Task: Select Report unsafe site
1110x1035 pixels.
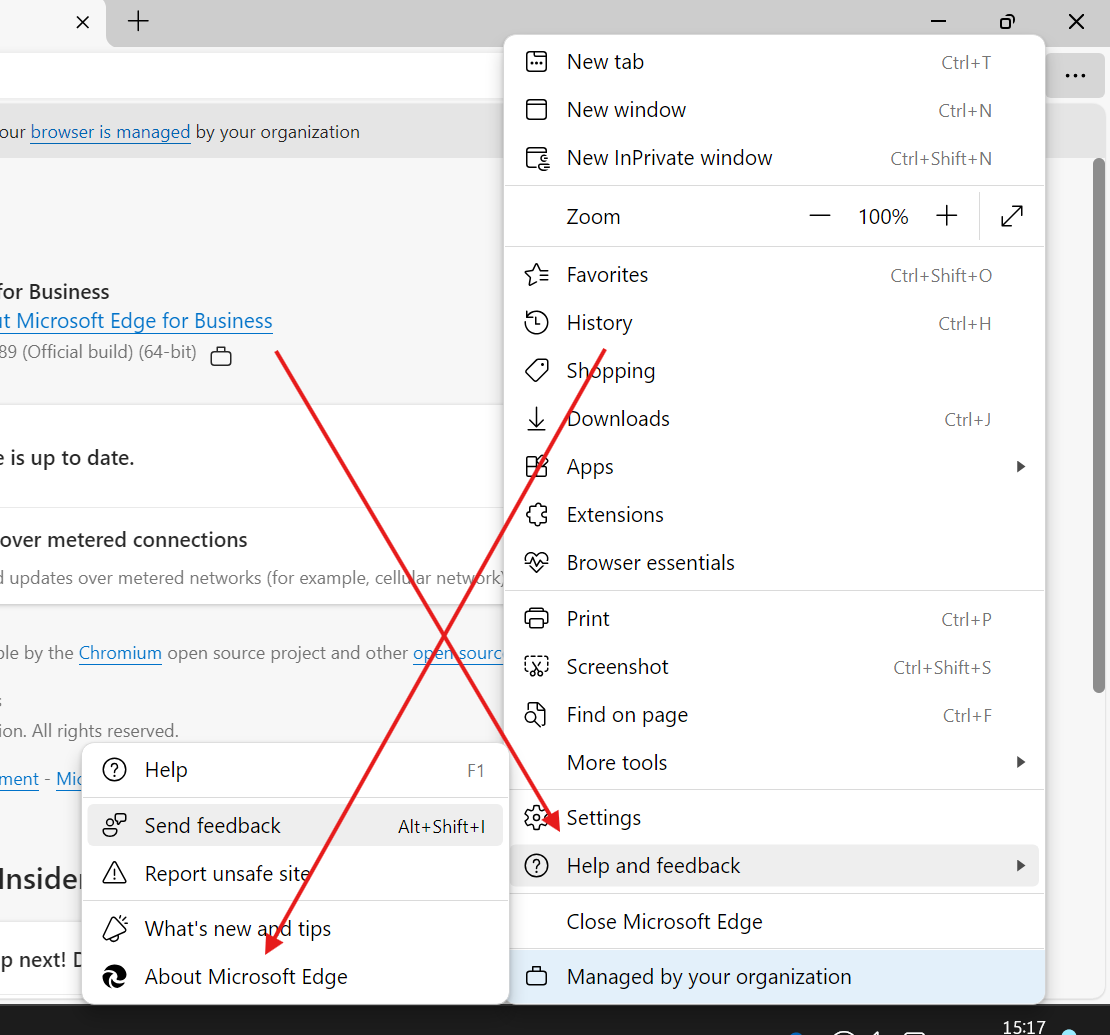Action: click(x=295, y=874)
